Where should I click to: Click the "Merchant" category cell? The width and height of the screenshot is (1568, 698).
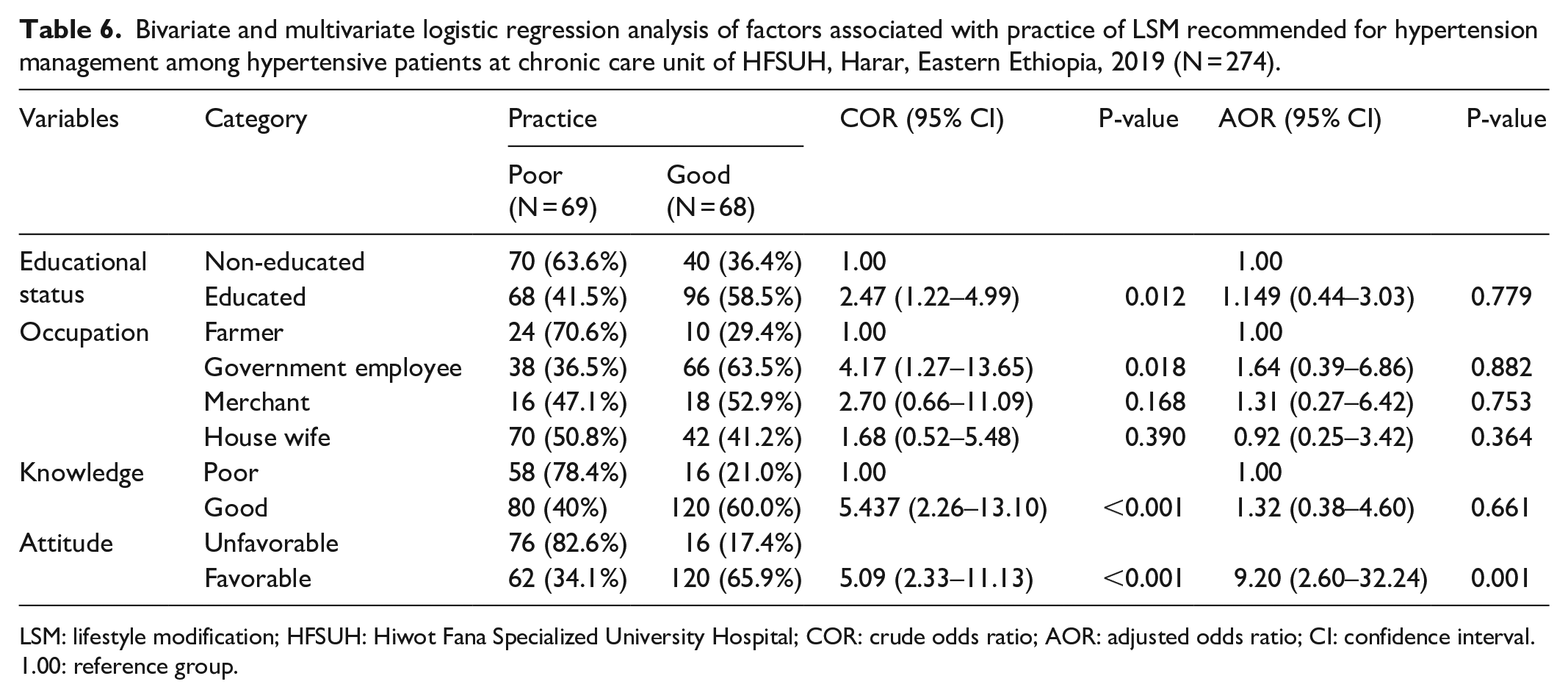[x=257, y=402]
